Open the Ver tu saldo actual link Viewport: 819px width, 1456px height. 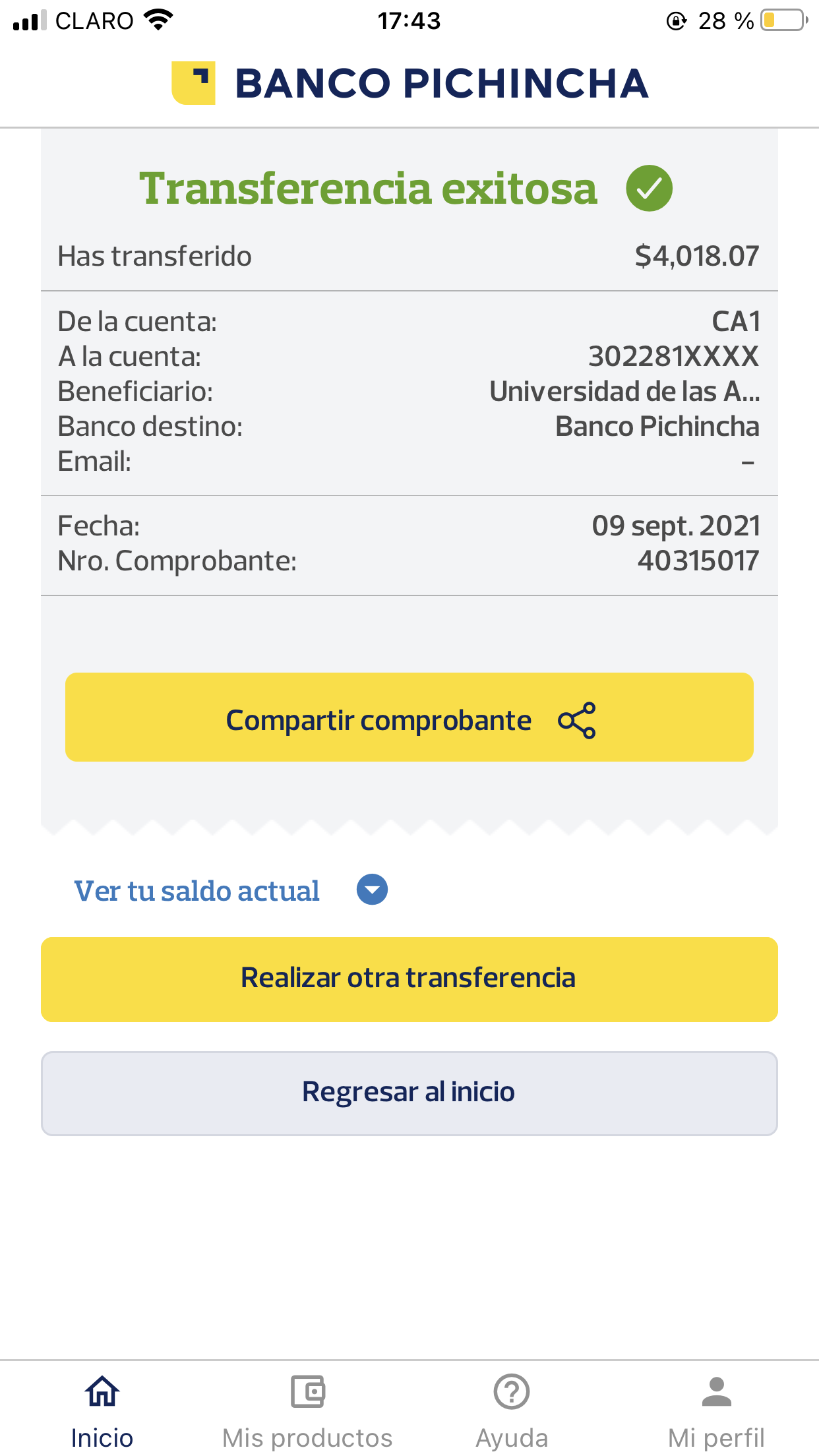pyautogui.click(x=197, y=891)
